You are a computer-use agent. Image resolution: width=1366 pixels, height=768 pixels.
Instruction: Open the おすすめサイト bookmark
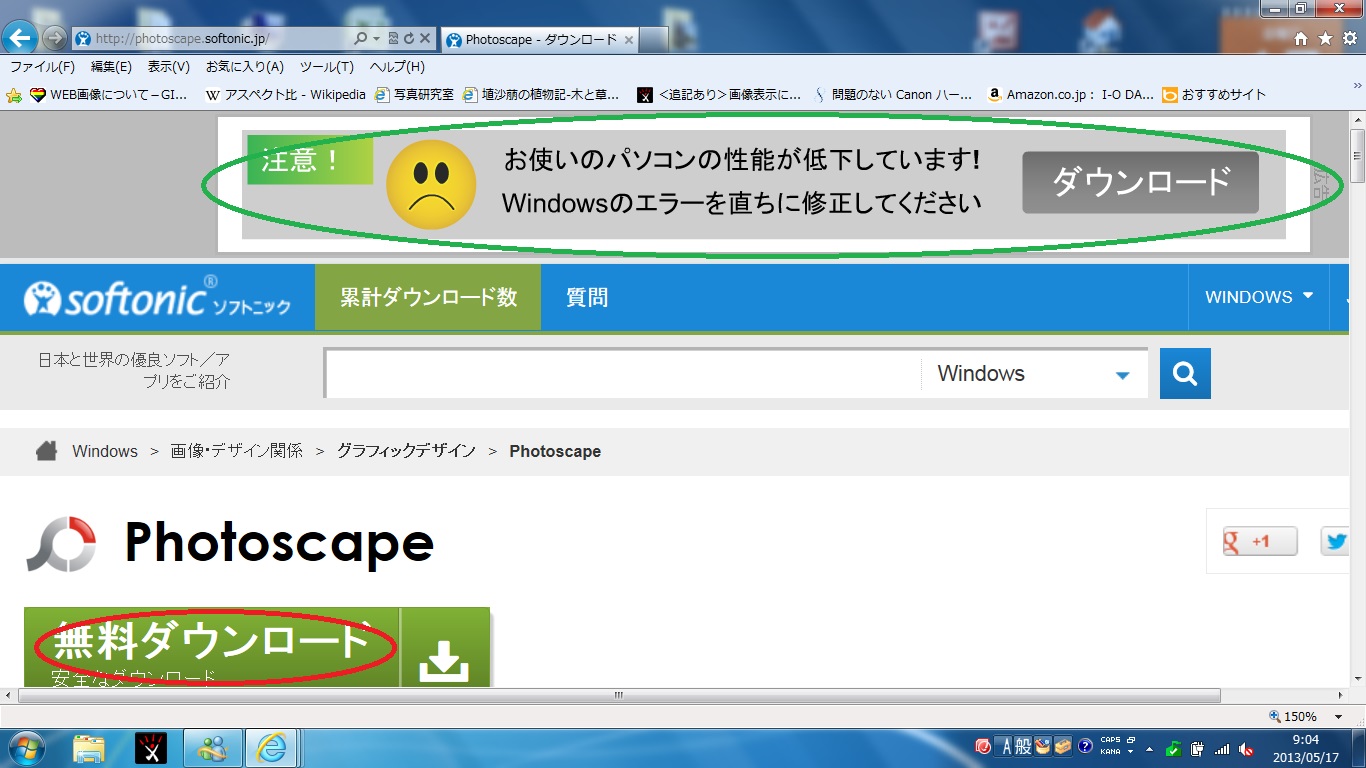1215,95
